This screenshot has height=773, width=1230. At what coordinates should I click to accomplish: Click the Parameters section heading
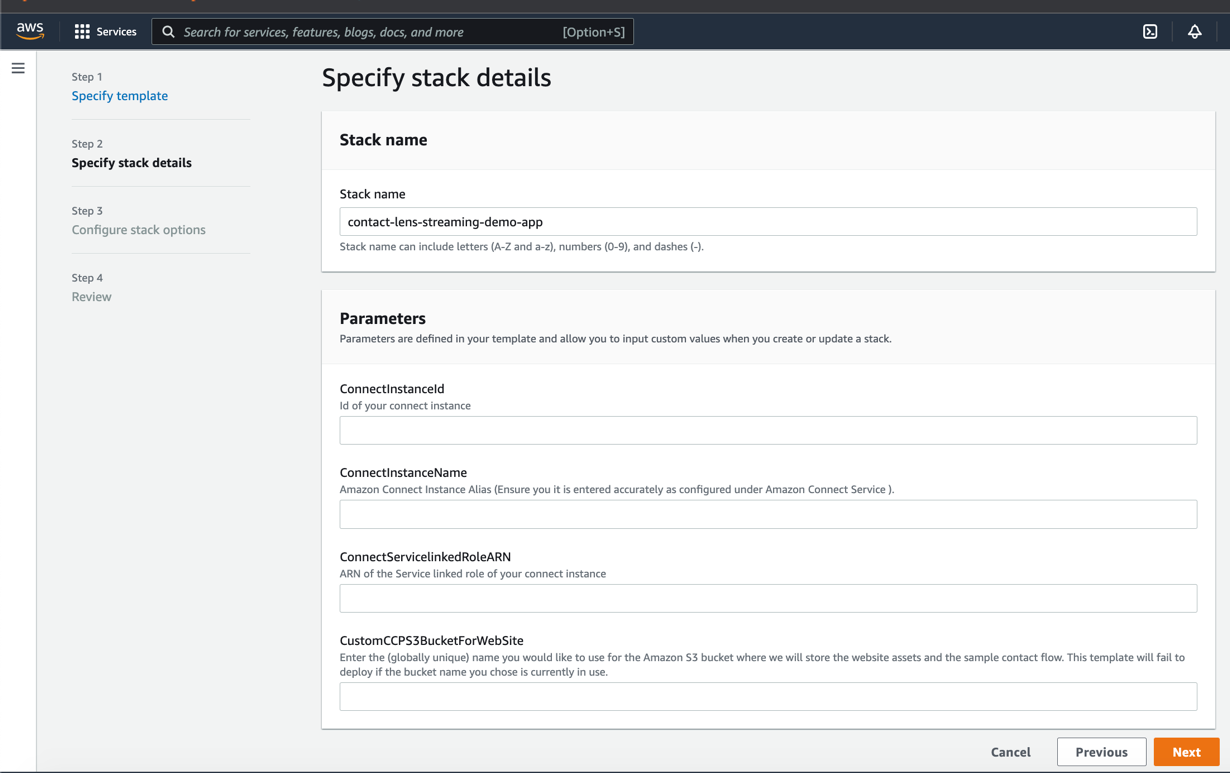pyautogui.click(x=383, y=318)
